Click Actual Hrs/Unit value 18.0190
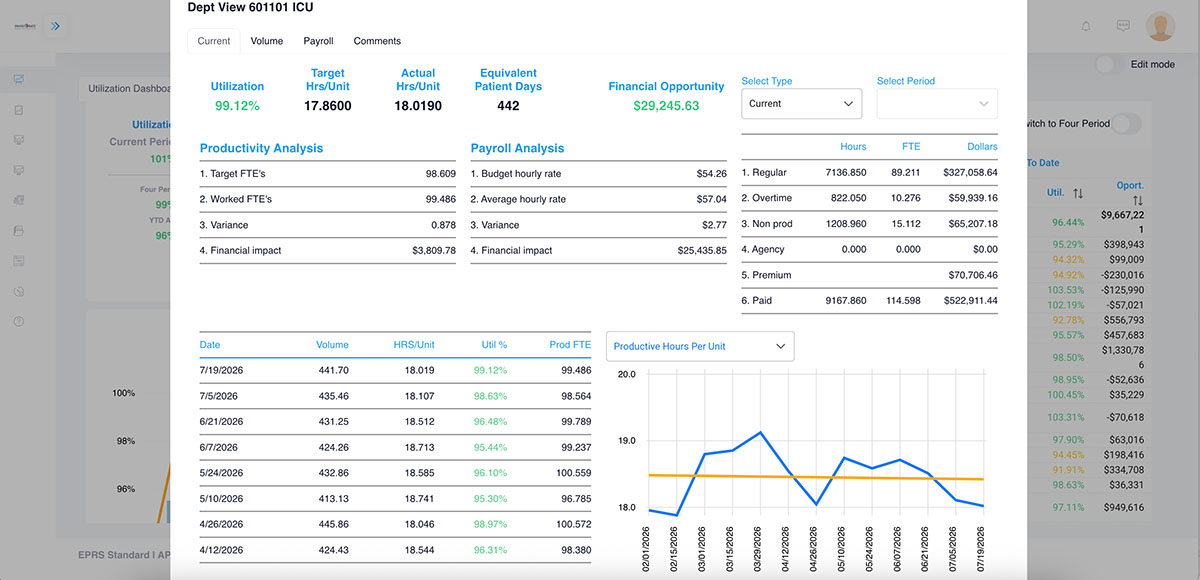The image size is (1200, 580). tap(419, 106)
